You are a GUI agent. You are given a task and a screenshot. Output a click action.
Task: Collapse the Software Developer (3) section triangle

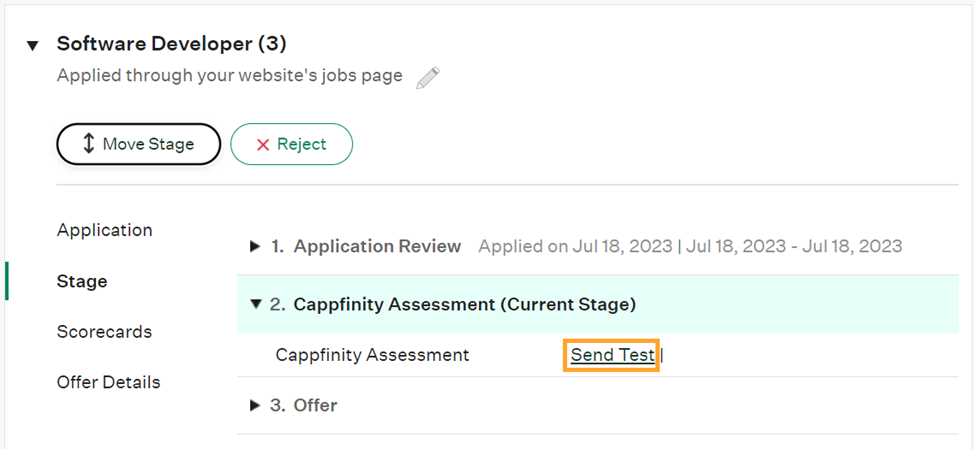pos(33,45)
